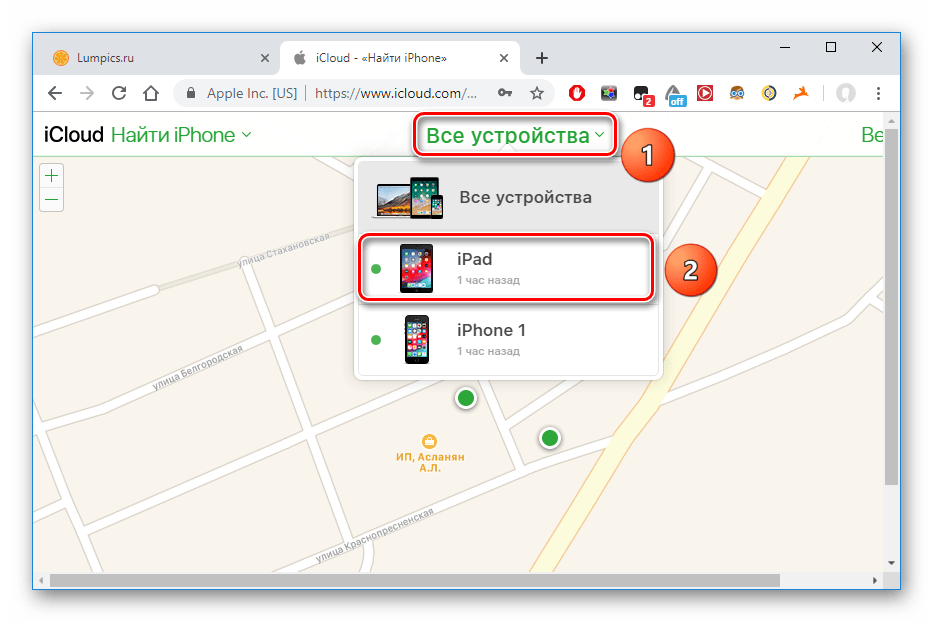Screen dimensions: 933x622
Task: Collapse the Все устройства header dropdown
Action: [x=515, y=135]
